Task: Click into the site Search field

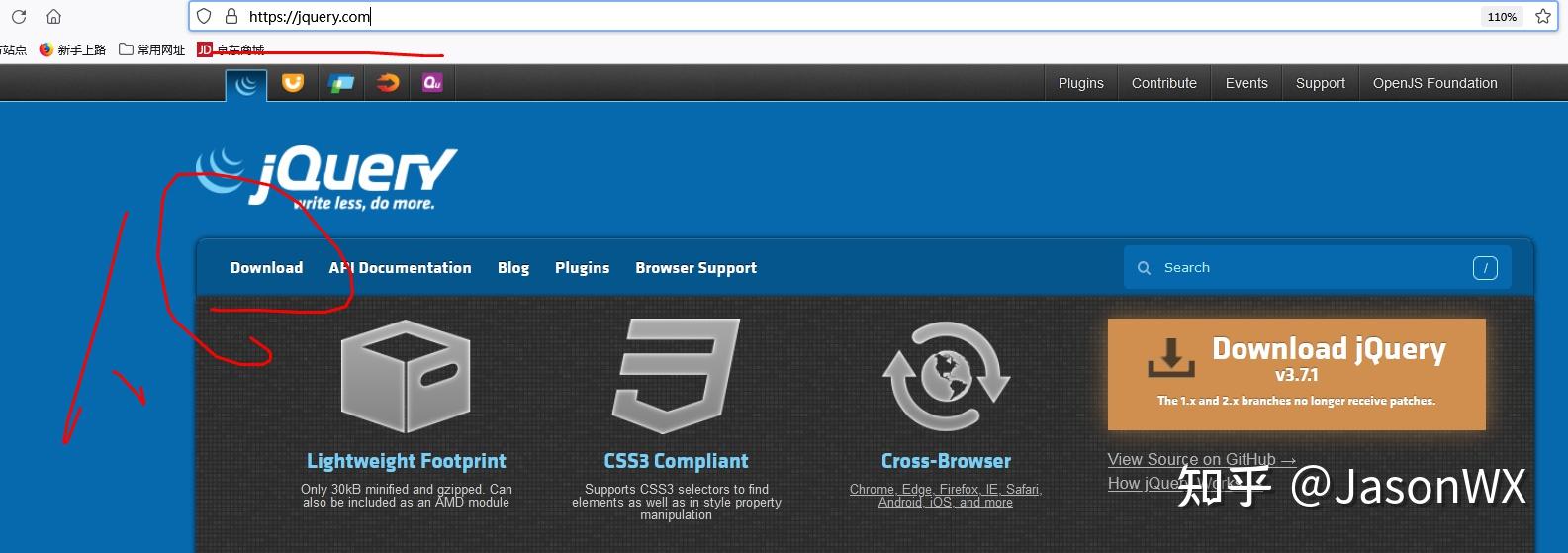Action: tap(1317, 267)
